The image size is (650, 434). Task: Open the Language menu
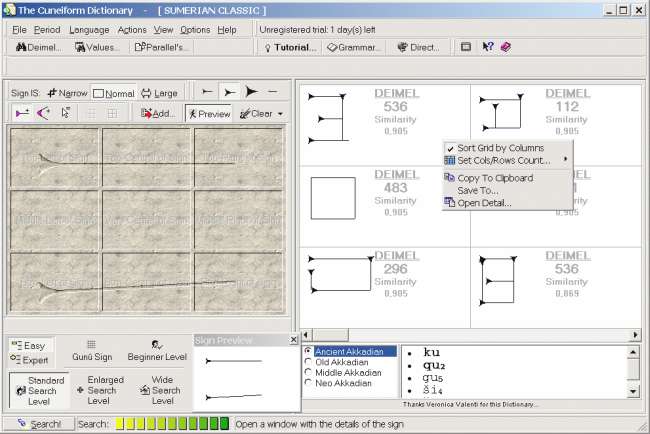tap(90, 30)
